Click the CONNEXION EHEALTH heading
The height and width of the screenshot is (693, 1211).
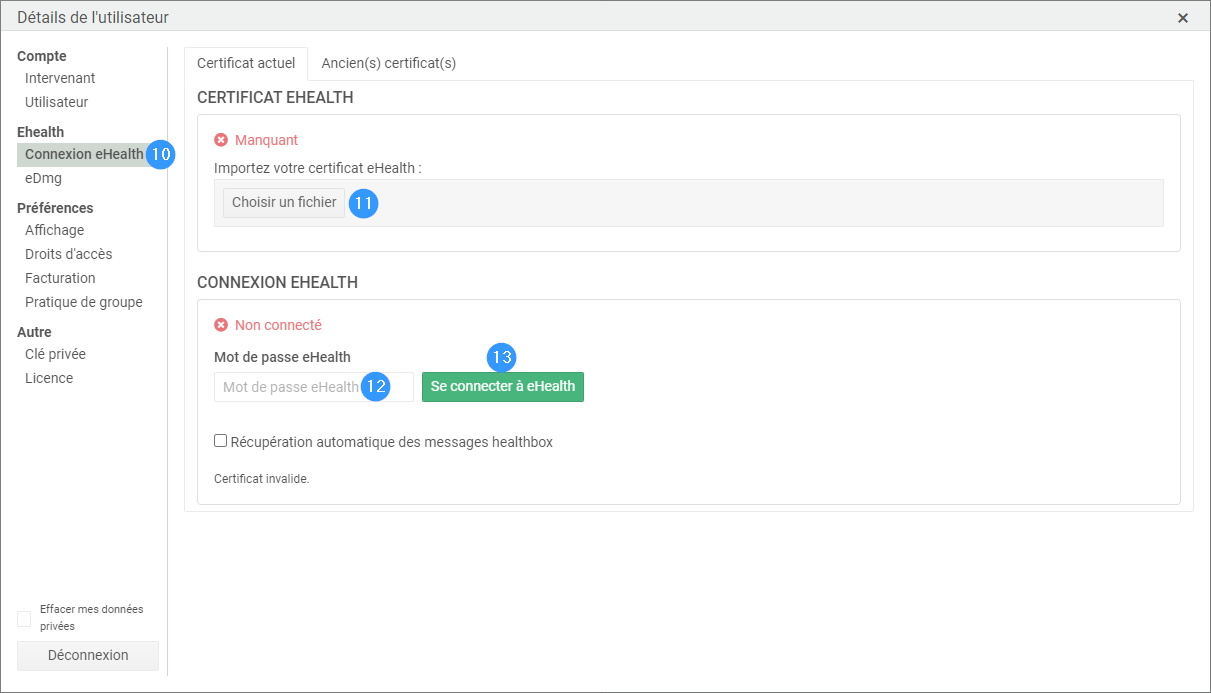[x=277, y=283]
